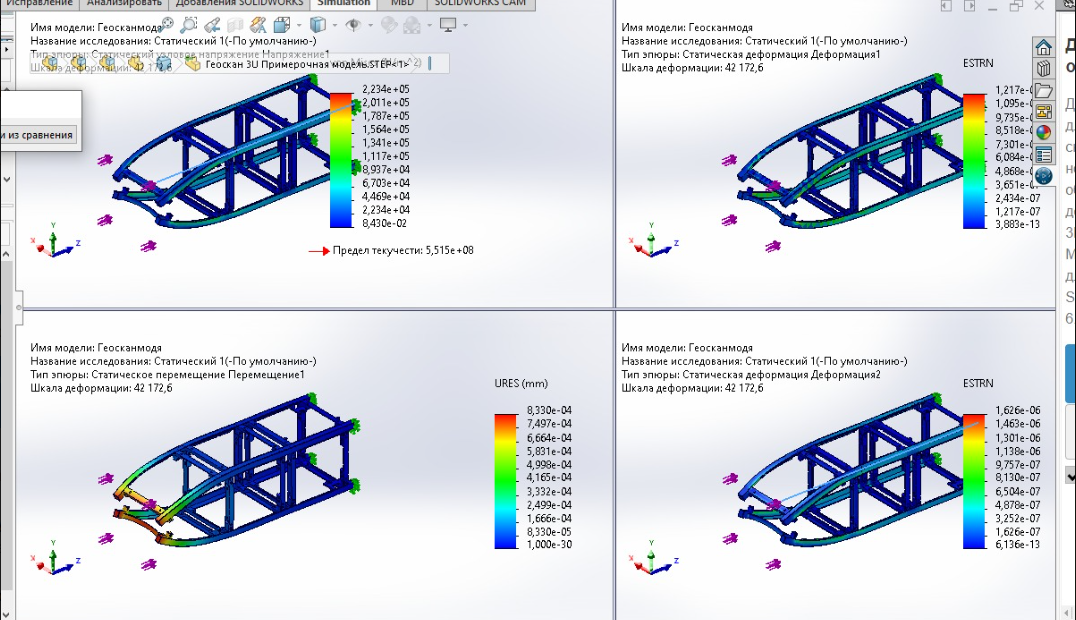Screen dimensions: 1076x620
Task: Click the URES (mm) color legend bar
Action: (x=506, y=481)
